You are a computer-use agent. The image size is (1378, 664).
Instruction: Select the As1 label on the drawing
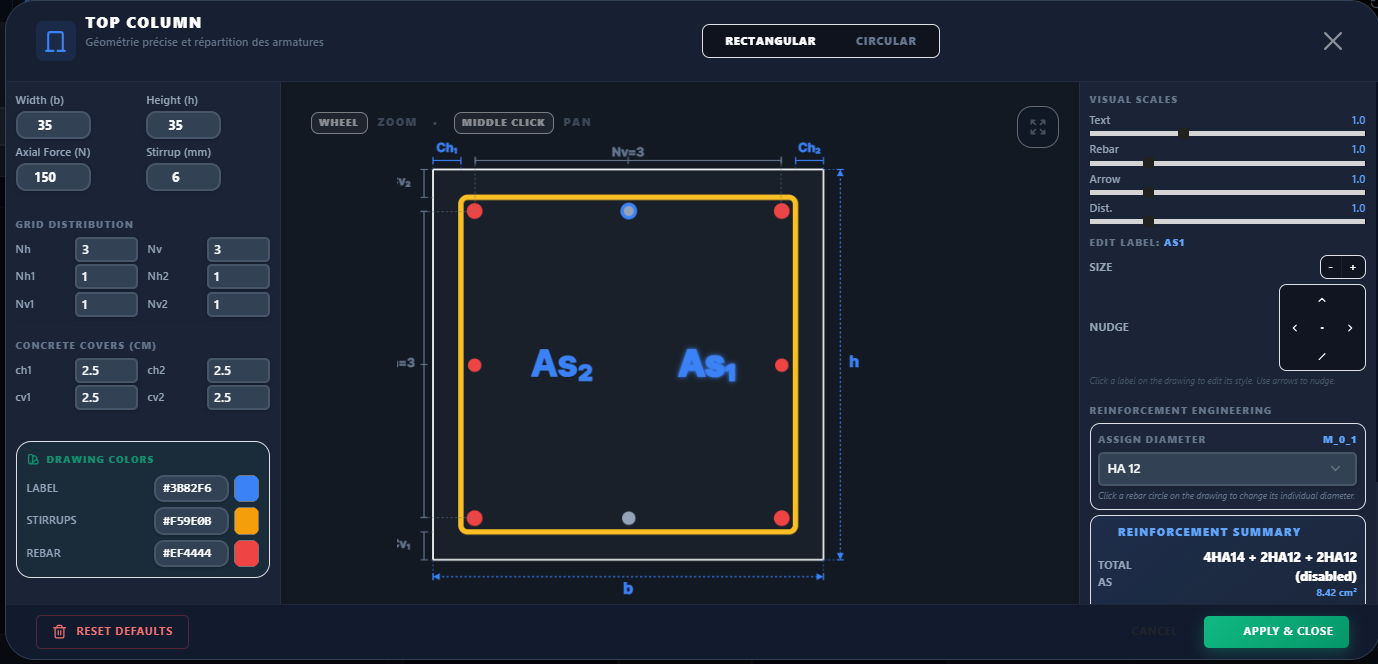pos(706,365)
